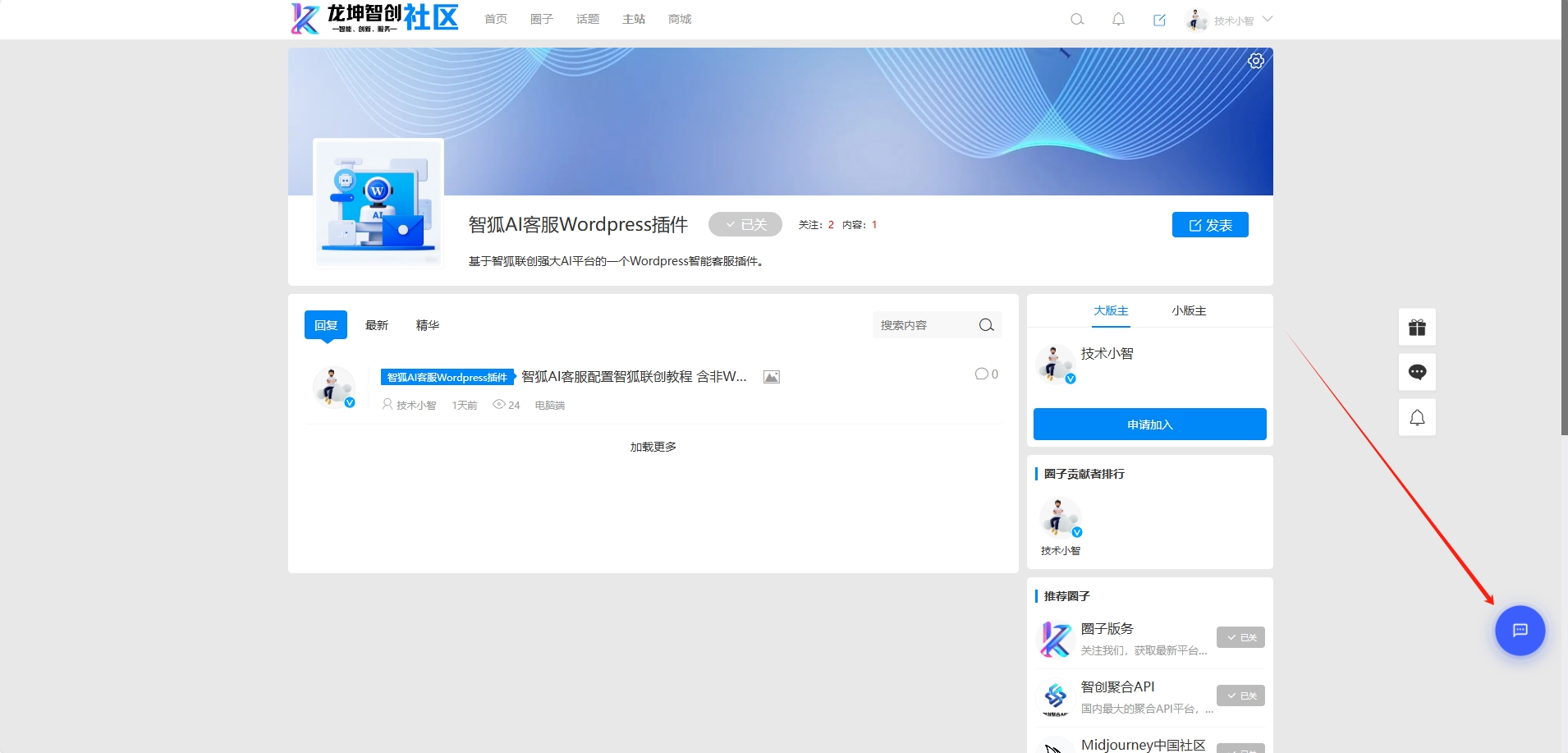The image size is (1568, 753).
Task: Open the chat bubble icon in the side toolbar
Action: tap(1417, 372)
